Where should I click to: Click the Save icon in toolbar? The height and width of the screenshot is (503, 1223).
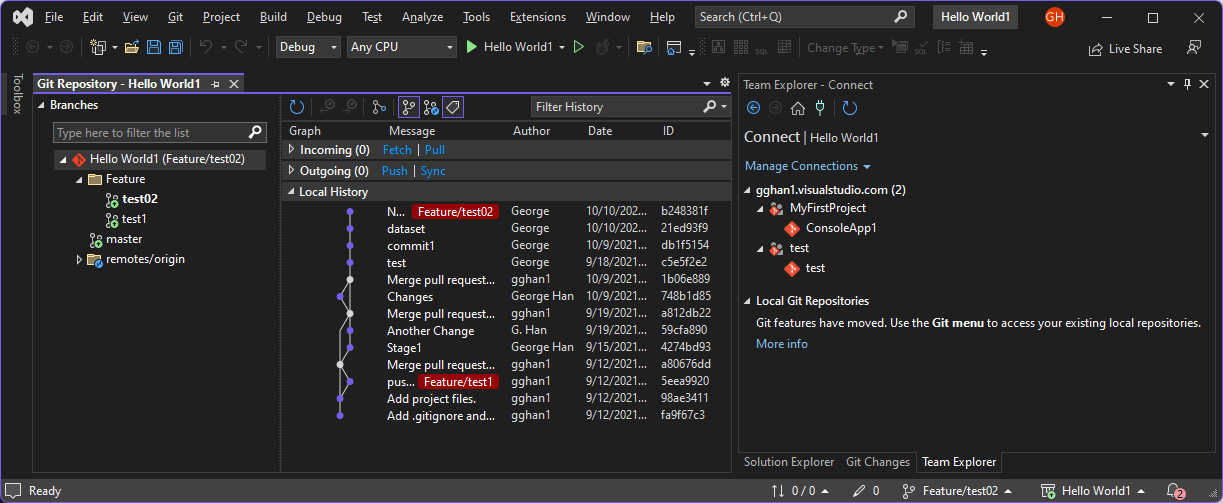[154, 47]
